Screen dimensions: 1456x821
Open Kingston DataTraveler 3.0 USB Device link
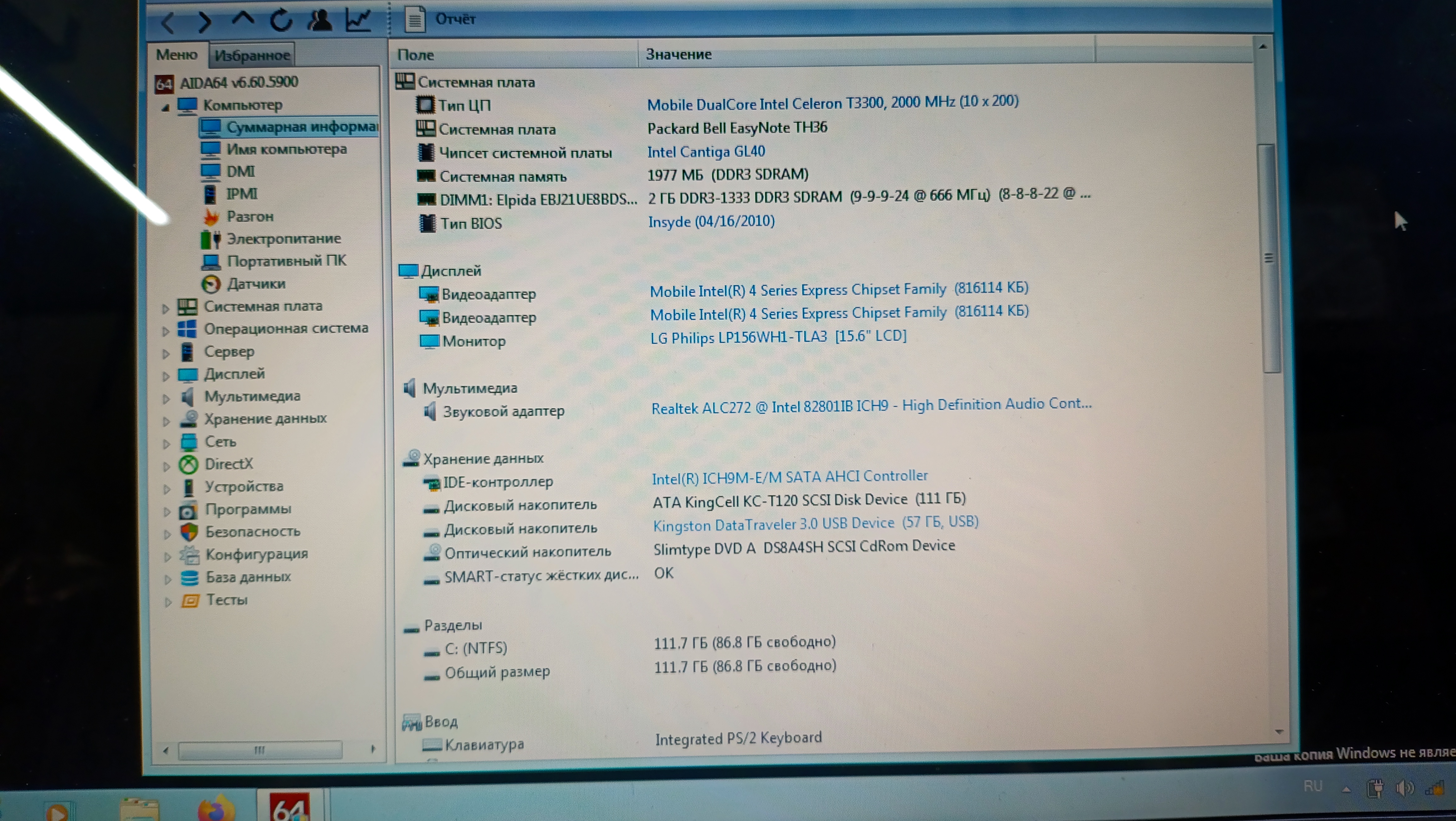click(816, 523)
